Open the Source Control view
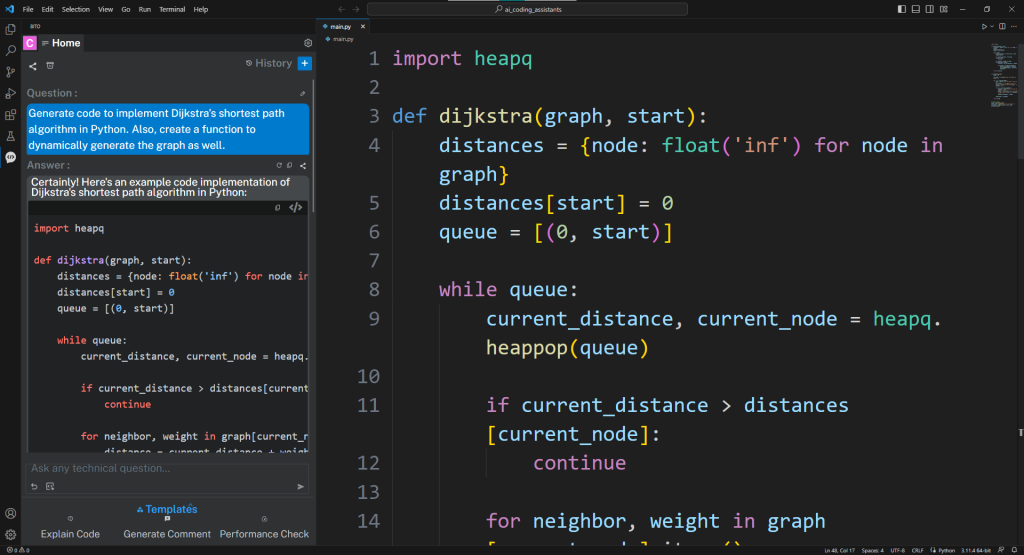Viewport: 1024px width, 555px height. [10, 72]
